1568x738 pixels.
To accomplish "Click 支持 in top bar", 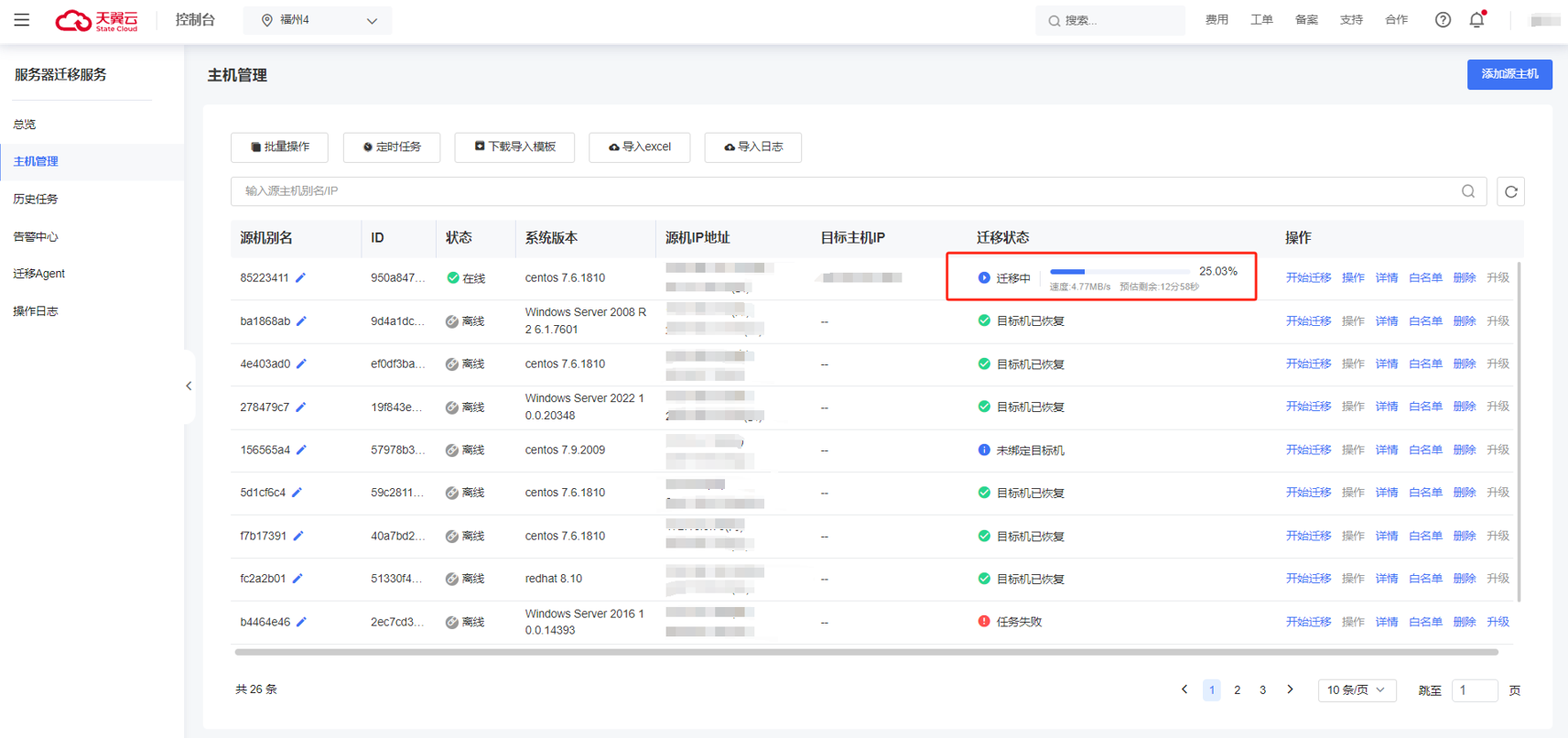I will tap(1351, 19).
